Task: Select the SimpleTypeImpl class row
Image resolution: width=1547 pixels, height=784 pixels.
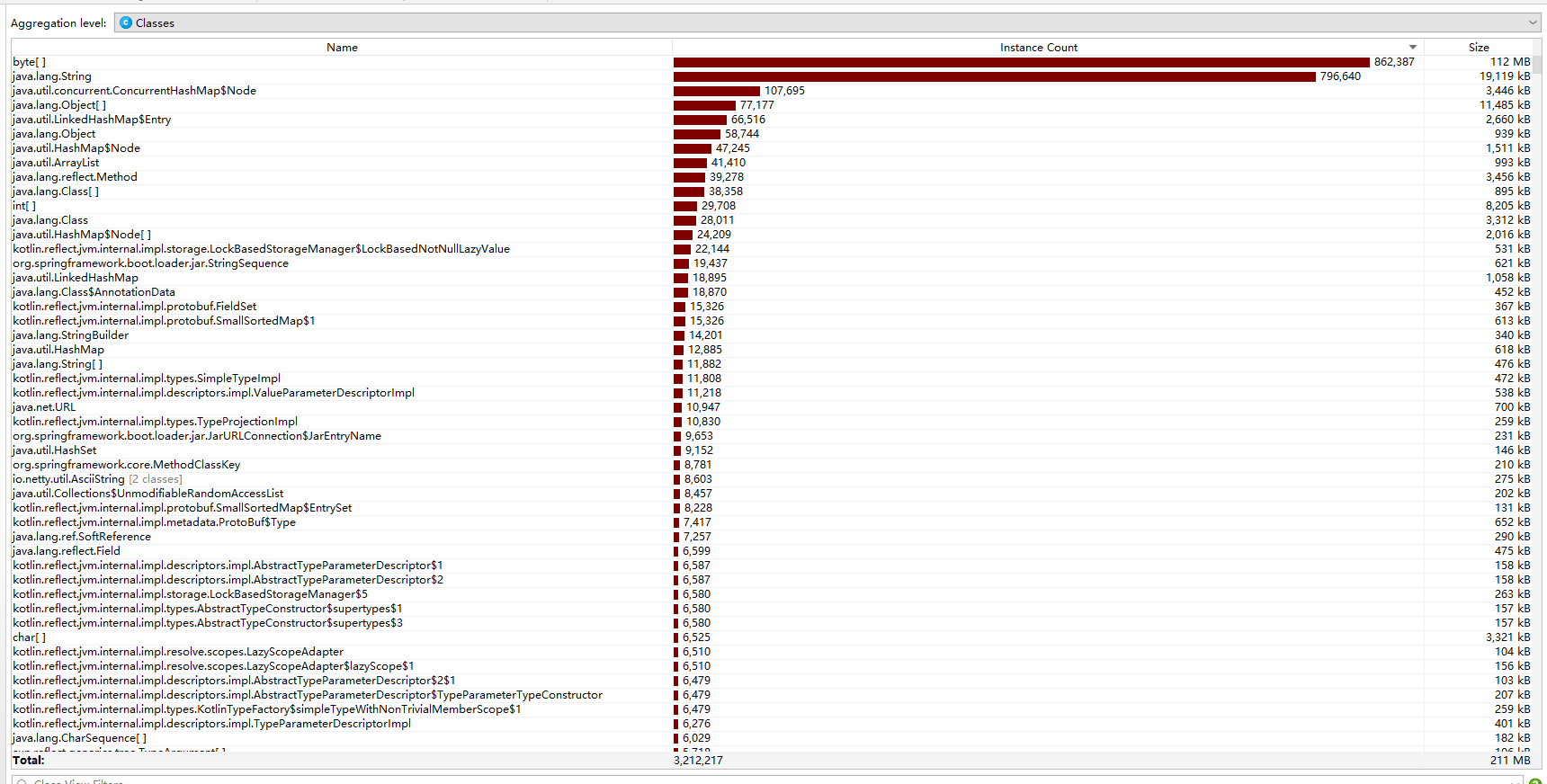Action: pyautogui.click(x=772, y=379)
